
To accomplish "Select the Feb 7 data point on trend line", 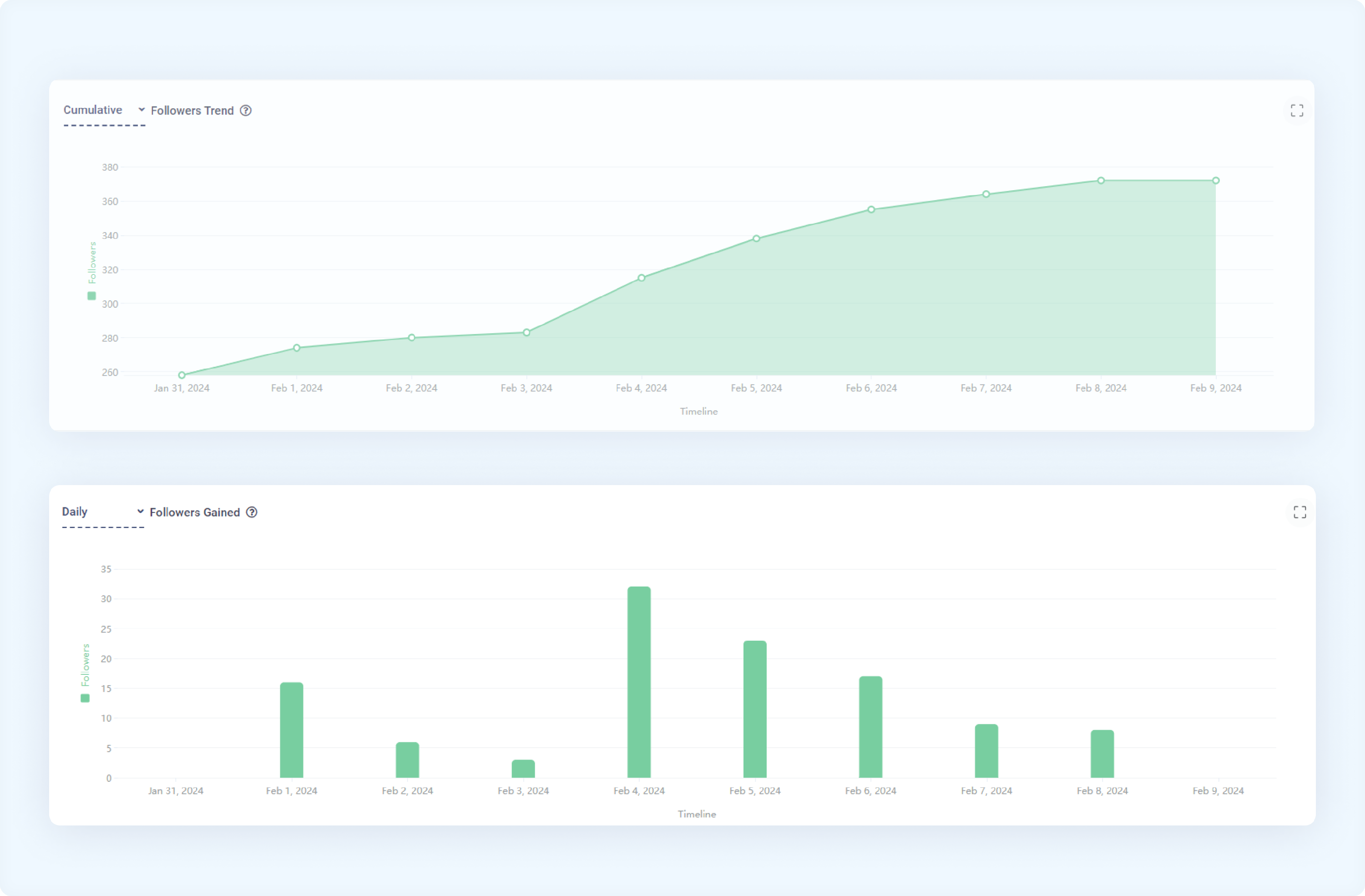I will [986, 194].
